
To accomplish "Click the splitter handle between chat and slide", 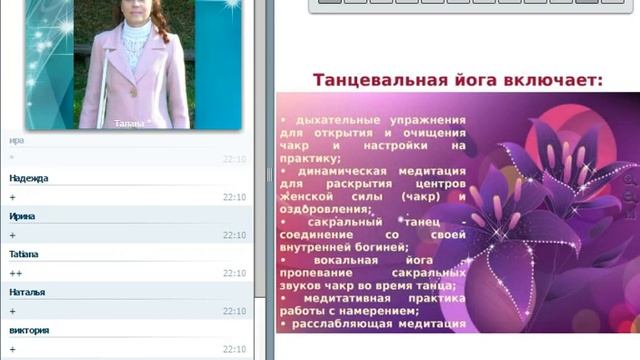I will pos(269,175).
